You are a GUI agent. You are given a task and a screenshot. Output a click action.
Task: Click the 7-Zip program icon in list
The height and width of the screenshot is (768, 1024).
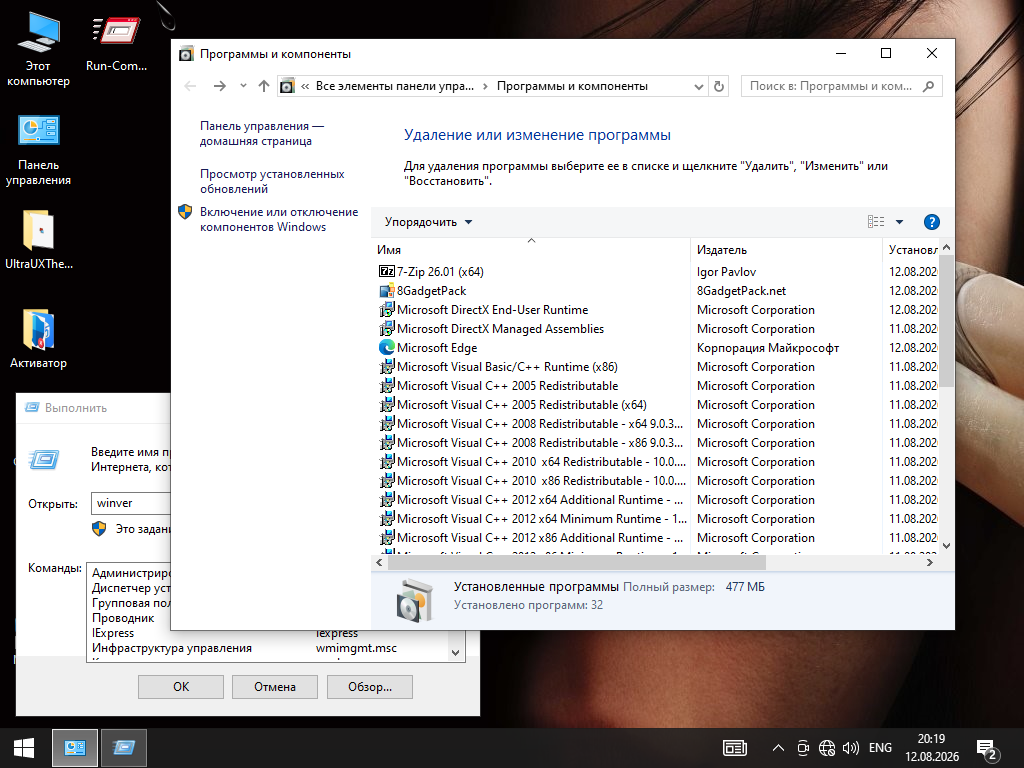pos(387,271)
